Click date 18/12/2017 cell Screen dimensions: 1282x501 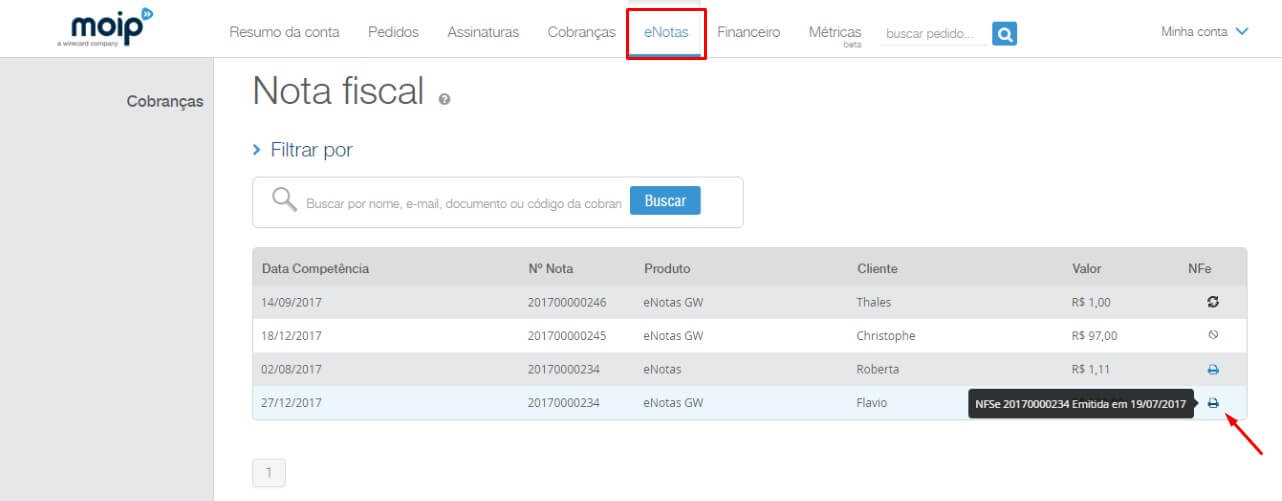coord(292,336)
